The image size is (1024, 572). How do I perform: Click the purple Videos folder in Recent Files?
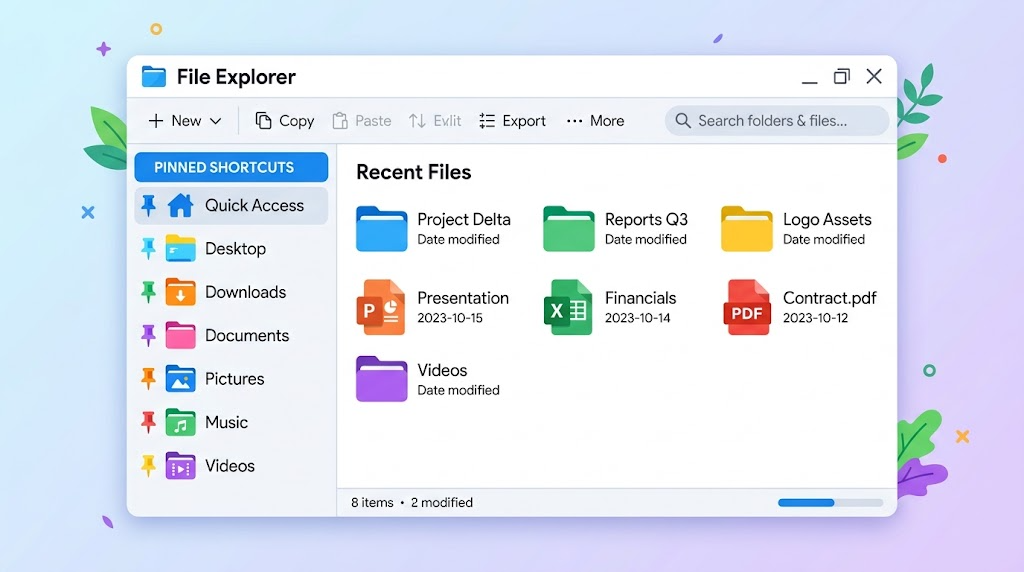click(x=381, y=379)
